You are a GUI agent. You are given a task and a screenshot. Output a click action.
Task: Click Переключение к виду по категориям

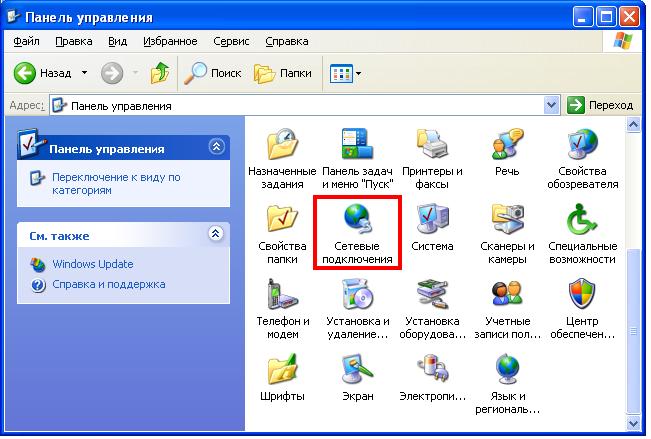(116, 184)
